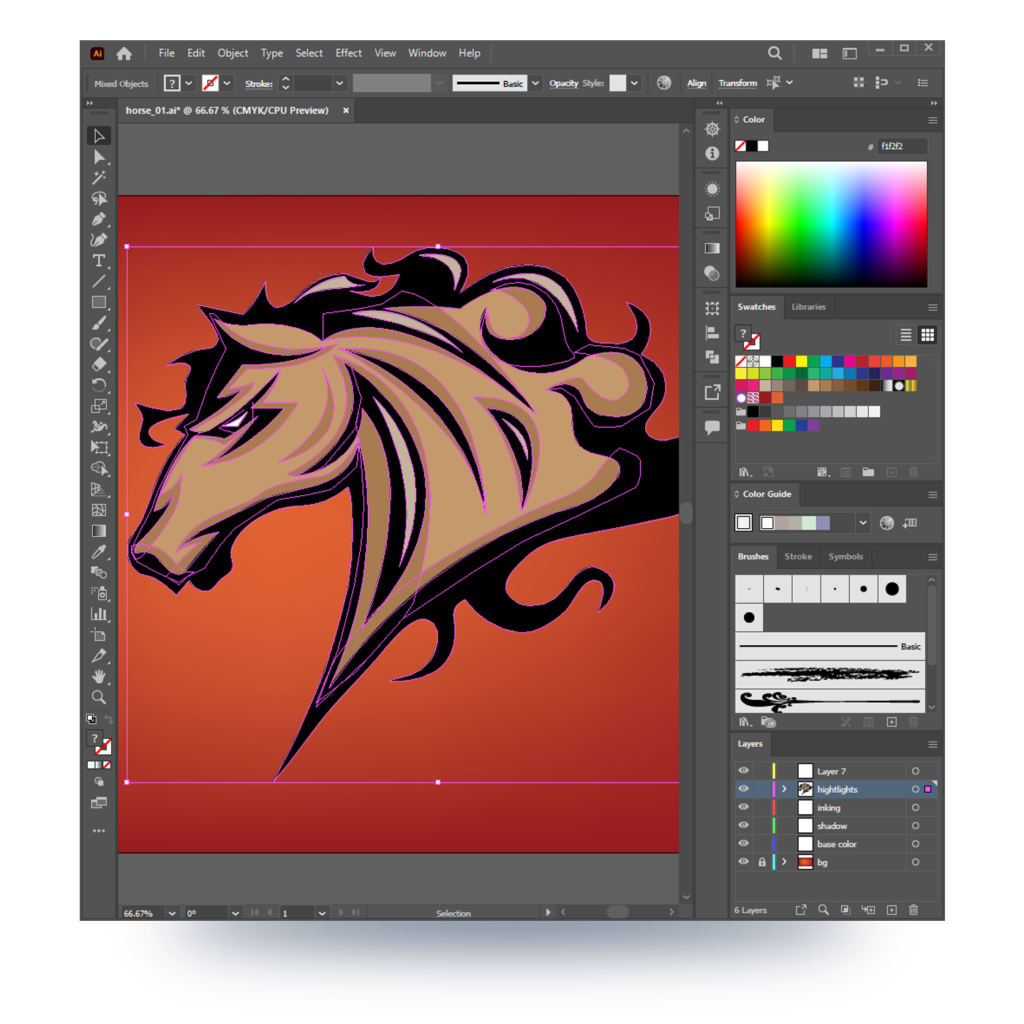
Task: Create a new layer using plus icon
Action: [892, 910]
